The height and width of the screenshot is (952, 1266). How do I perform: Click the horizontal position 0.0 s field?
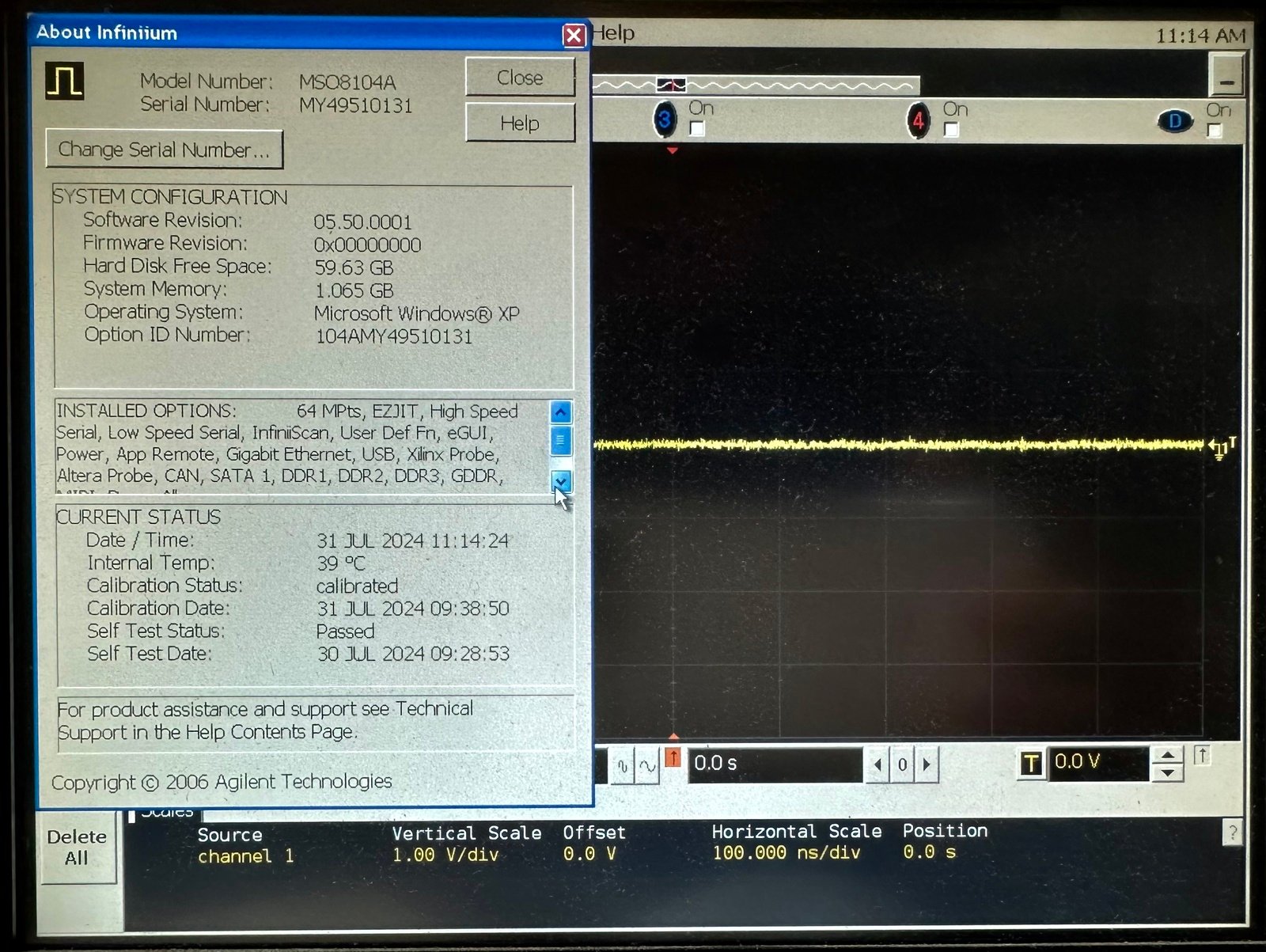[775, 764]
